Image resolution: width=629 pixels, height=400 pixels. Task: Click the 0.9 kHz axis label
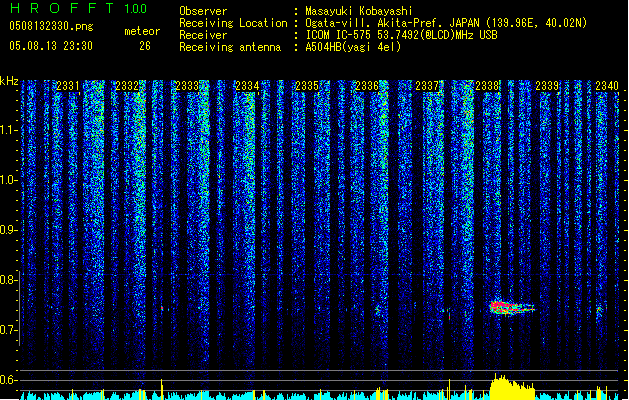point(8,230)
